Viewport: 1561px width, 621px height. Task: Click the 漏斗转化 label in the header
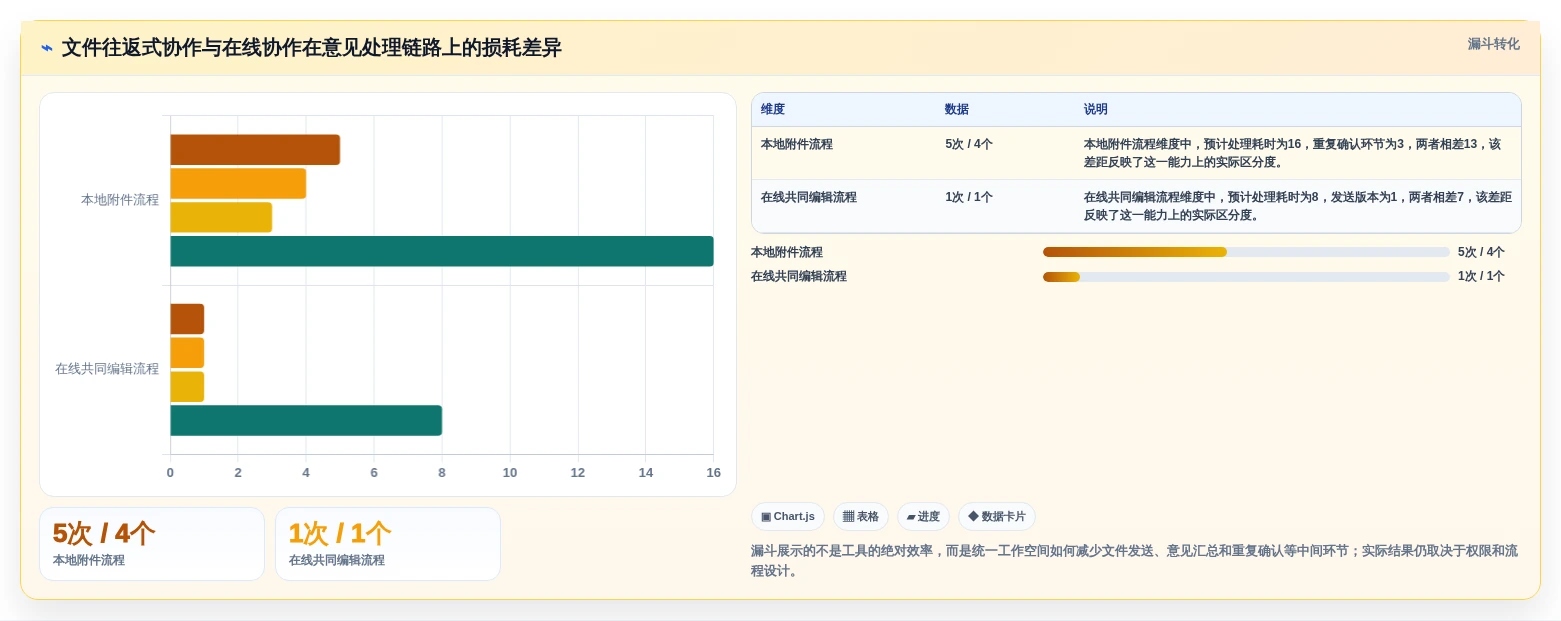pyautogui.click(x=1493, y=44)
